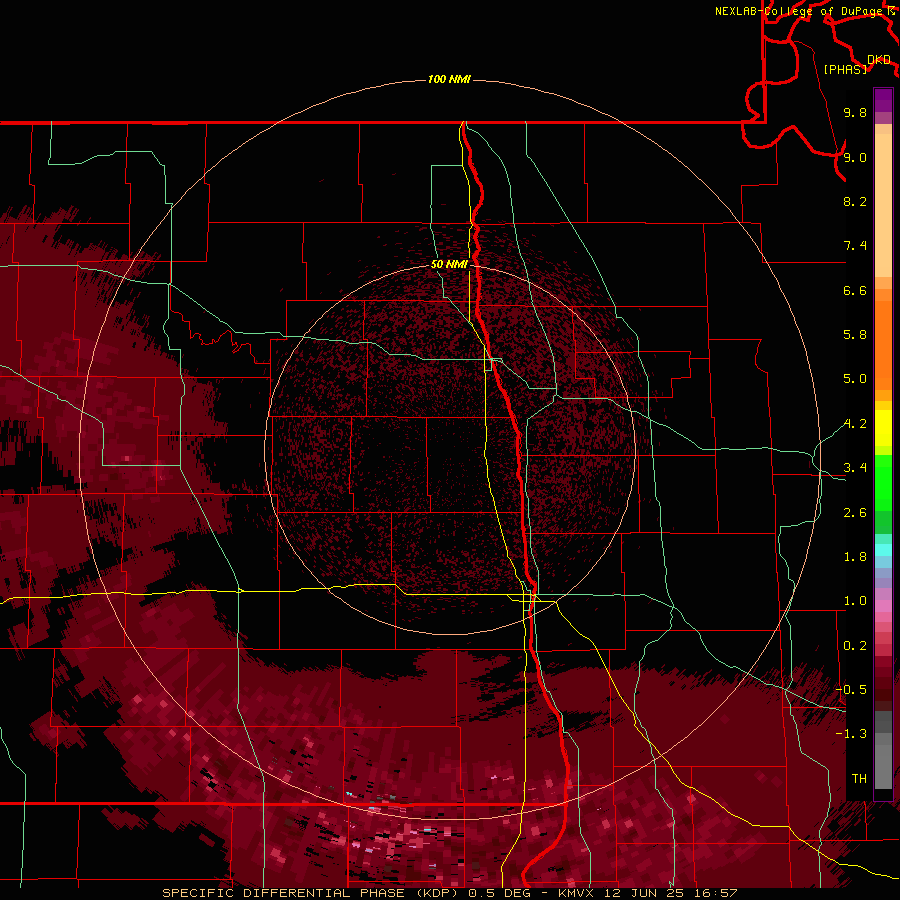Click the dark orange segment of the color bar

pos(883,344)
